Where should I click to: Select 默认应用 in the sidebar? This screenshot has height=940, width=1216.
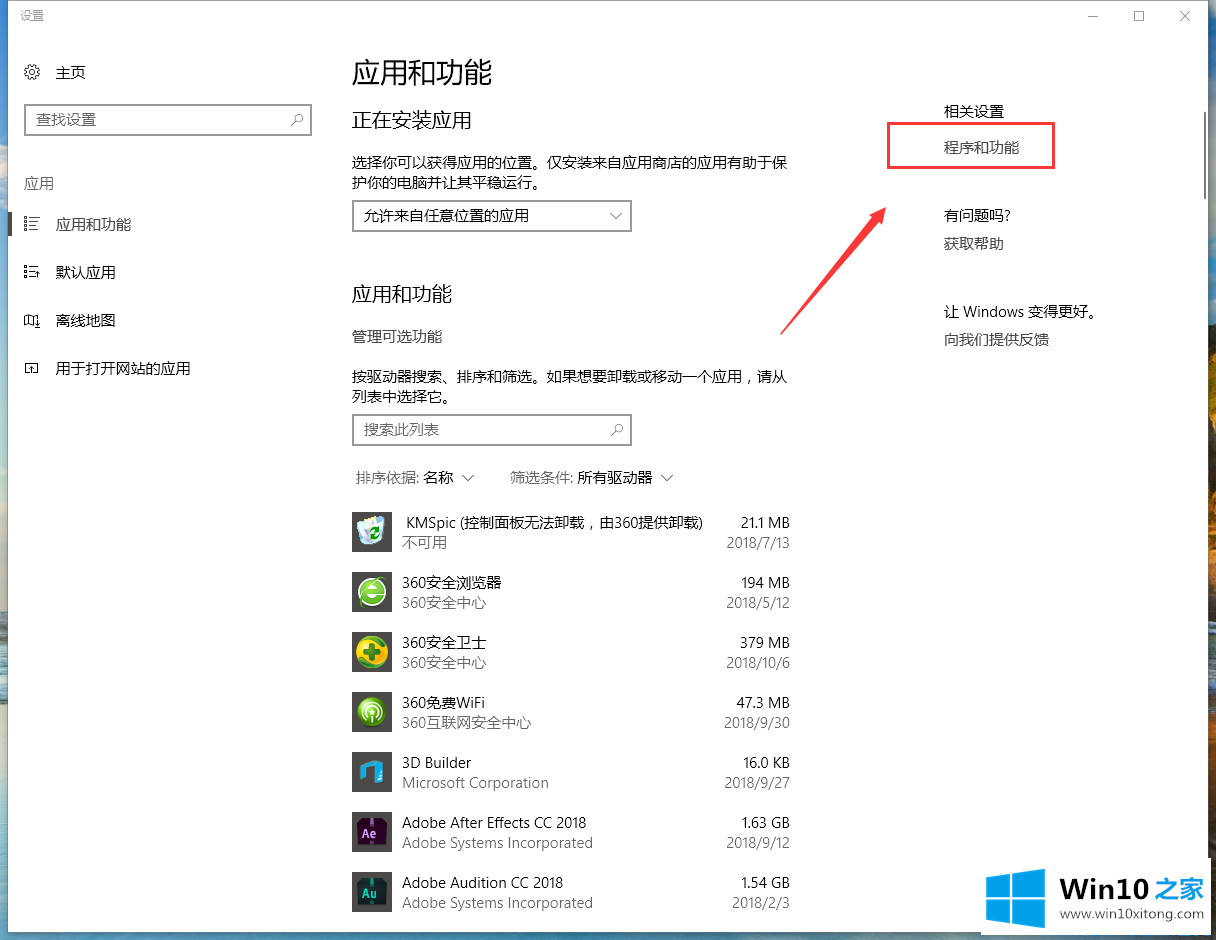pyautogui.click(x=85, y=272)
